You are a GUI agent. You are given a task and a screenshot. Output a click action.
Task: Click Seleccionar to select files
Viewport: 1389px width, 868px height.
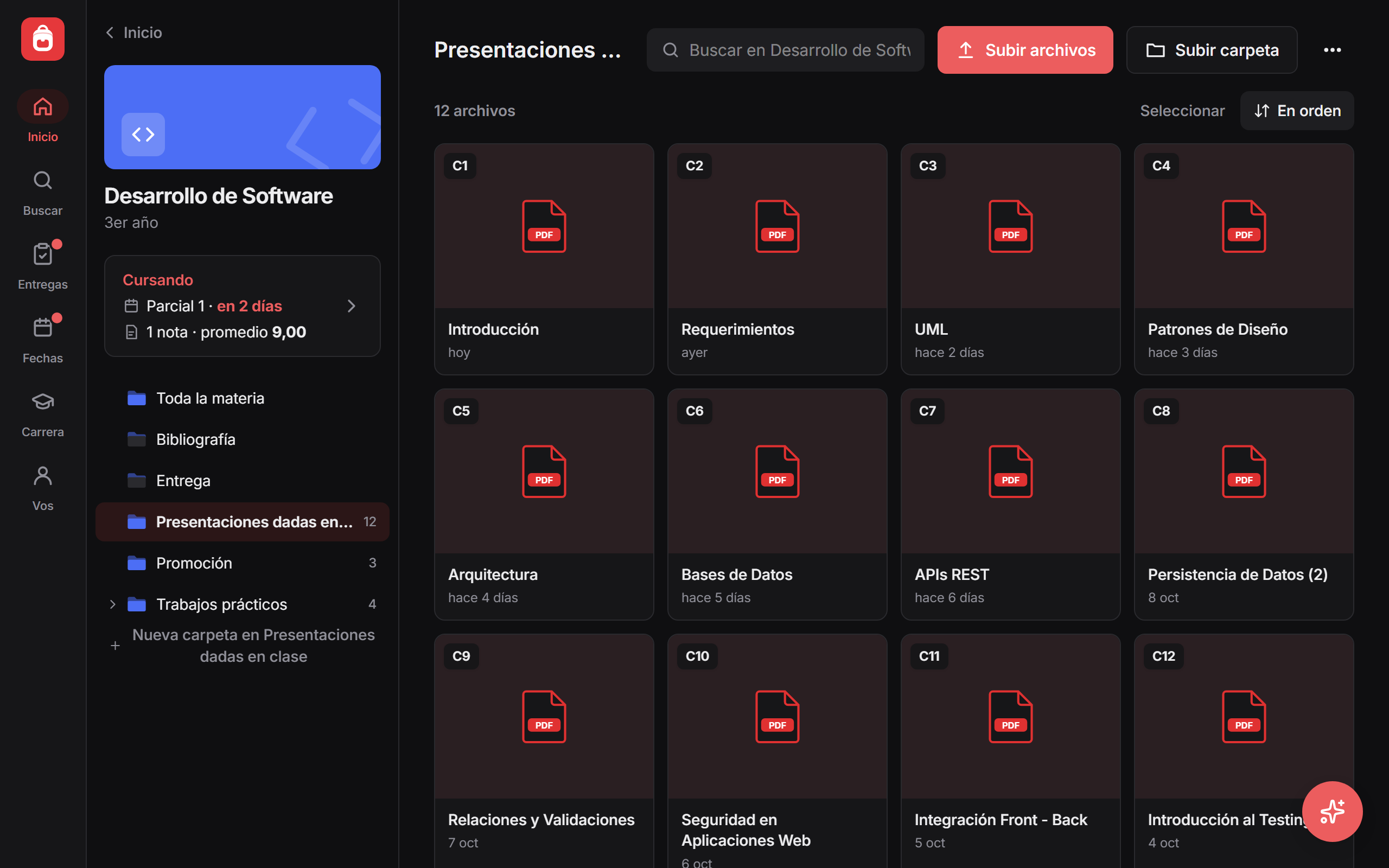1182,111
